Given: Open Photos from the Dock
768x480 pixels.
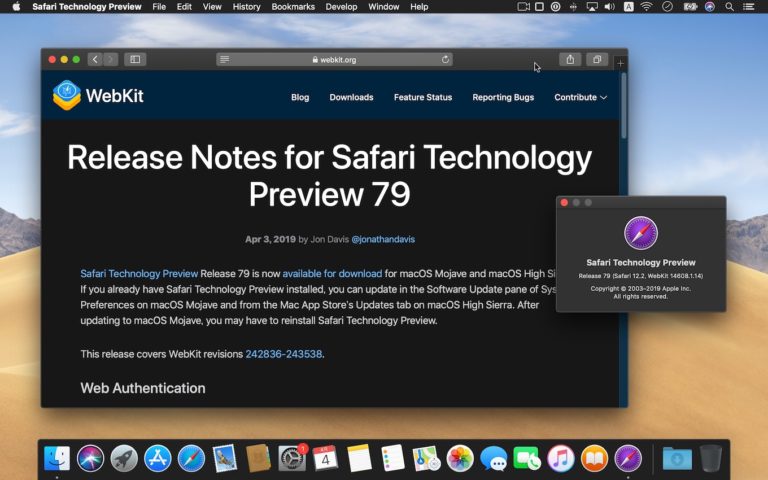Looking at the screenshot, I should click(460, 458).
